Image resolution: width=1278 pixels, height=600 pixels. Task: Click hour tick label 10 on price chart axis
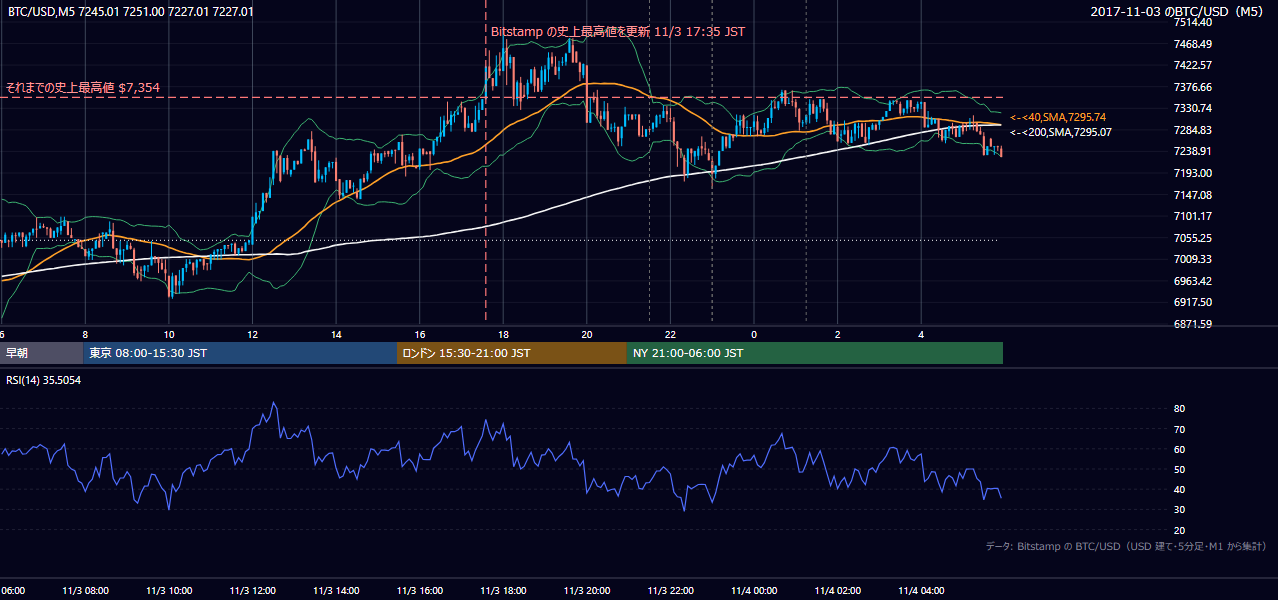tap(169, 334)
